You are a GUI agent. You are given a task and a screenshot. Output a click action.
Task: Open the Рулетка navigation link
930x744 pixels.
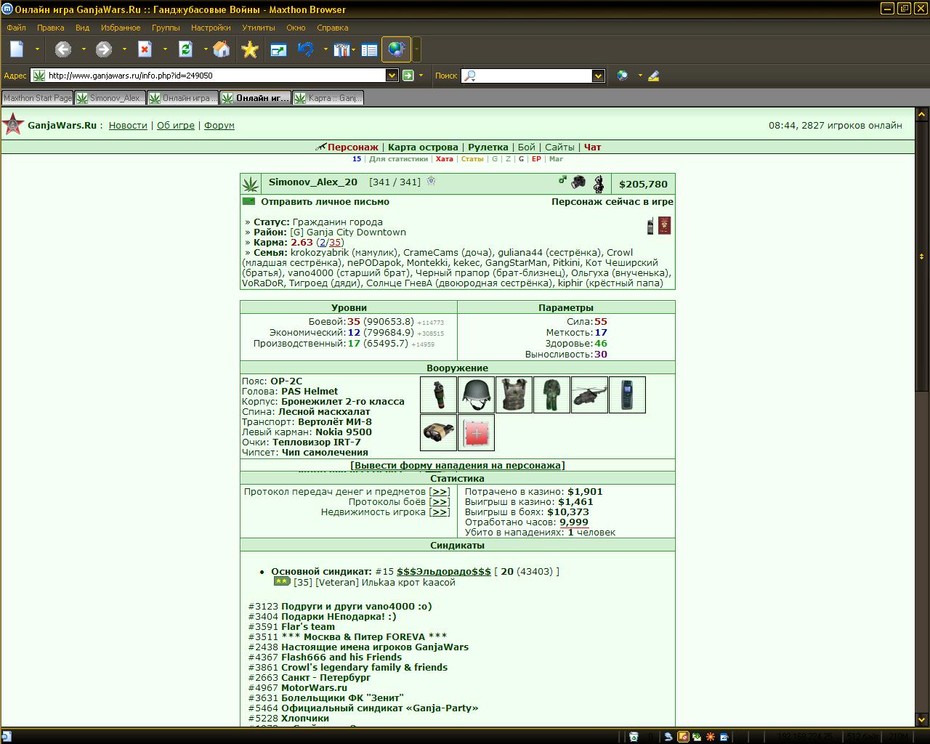click(488, 147)
